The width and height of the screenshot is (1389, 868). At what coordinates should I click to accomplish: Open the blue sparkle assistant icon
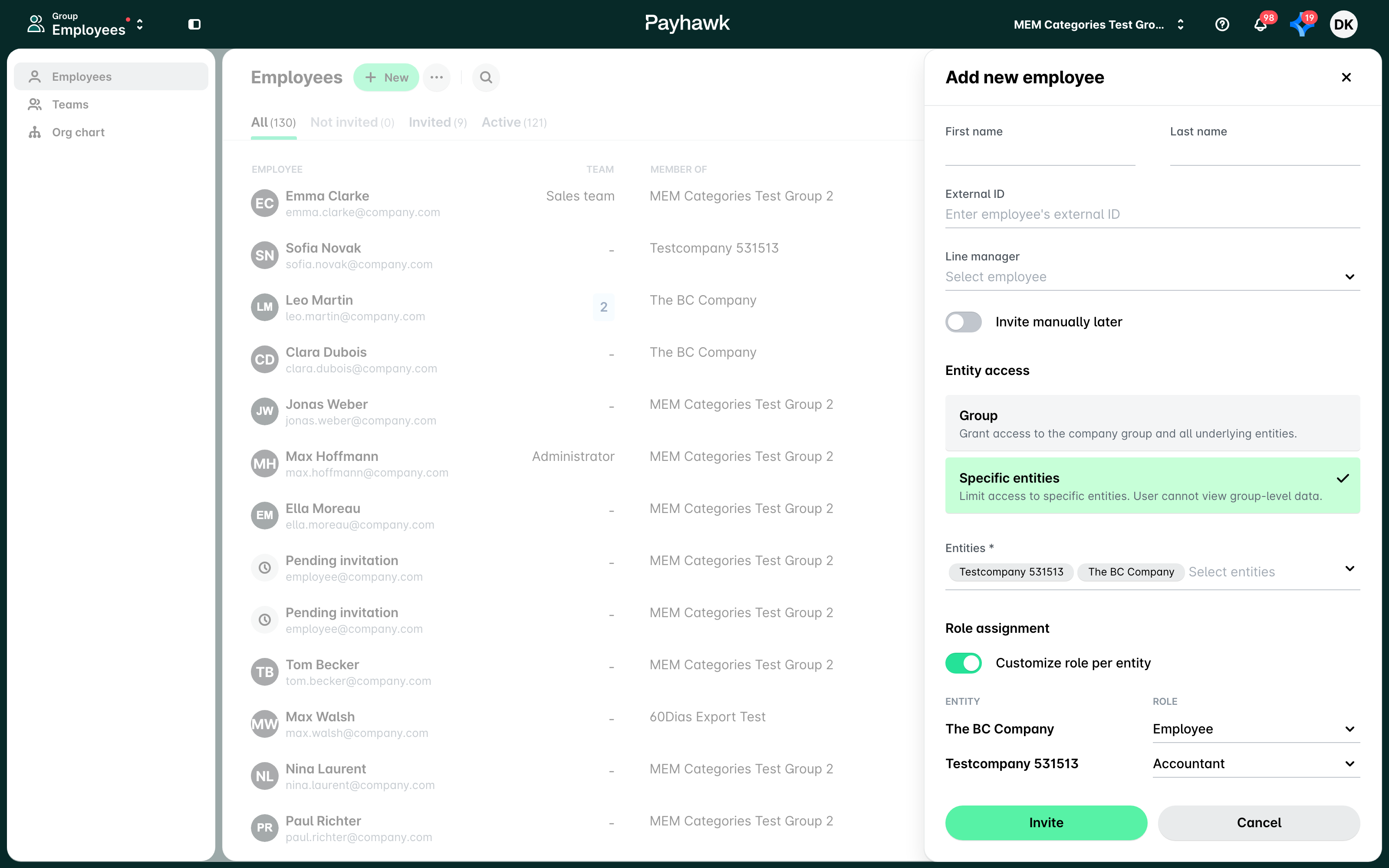1302,24
